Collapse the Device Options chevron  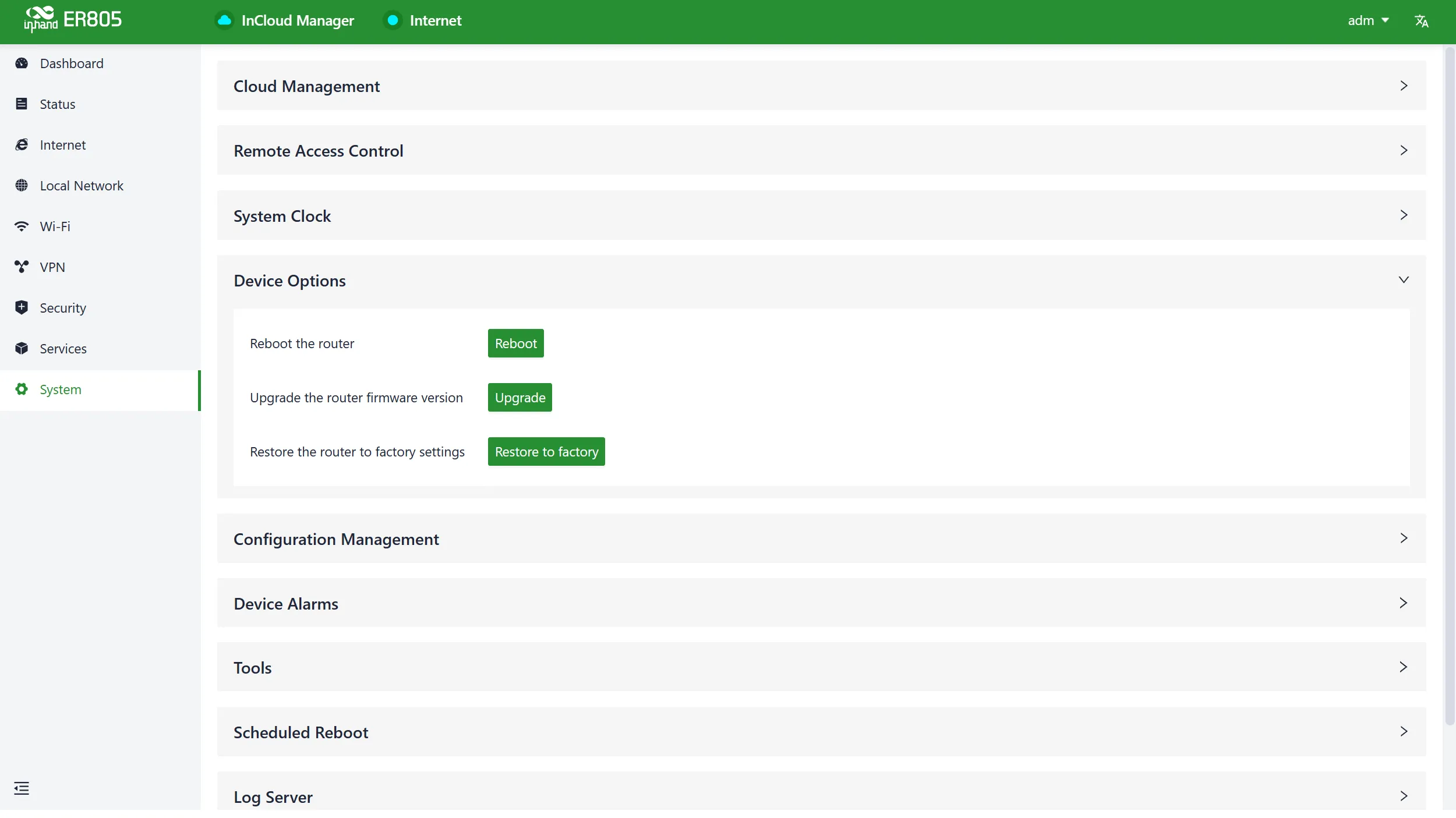pos(1404,280)
